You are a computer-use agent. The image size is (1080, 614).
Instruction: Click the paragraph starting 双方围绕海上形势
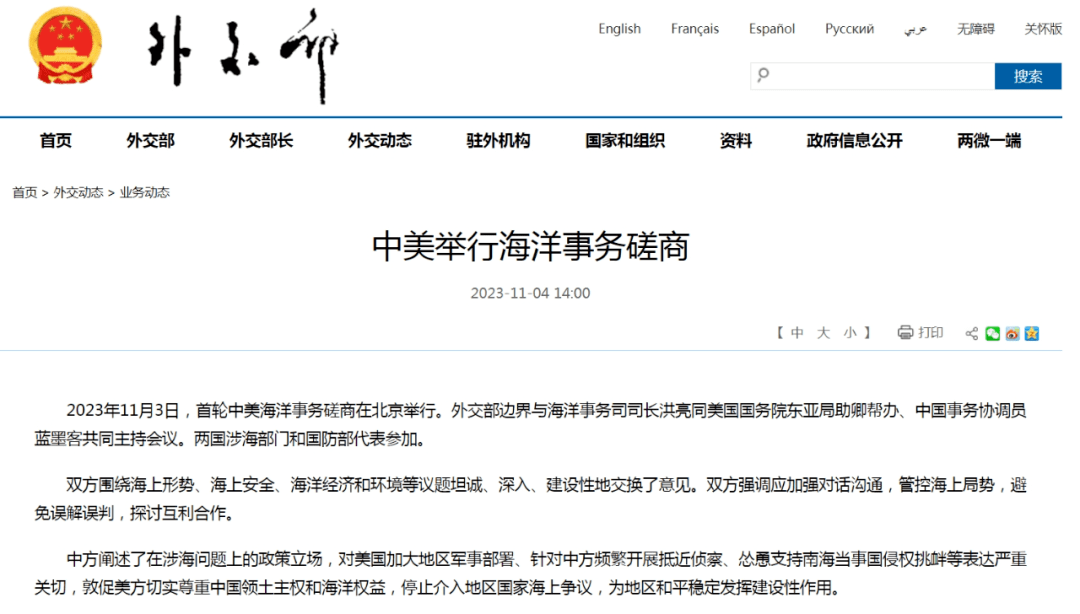(530, 499)
